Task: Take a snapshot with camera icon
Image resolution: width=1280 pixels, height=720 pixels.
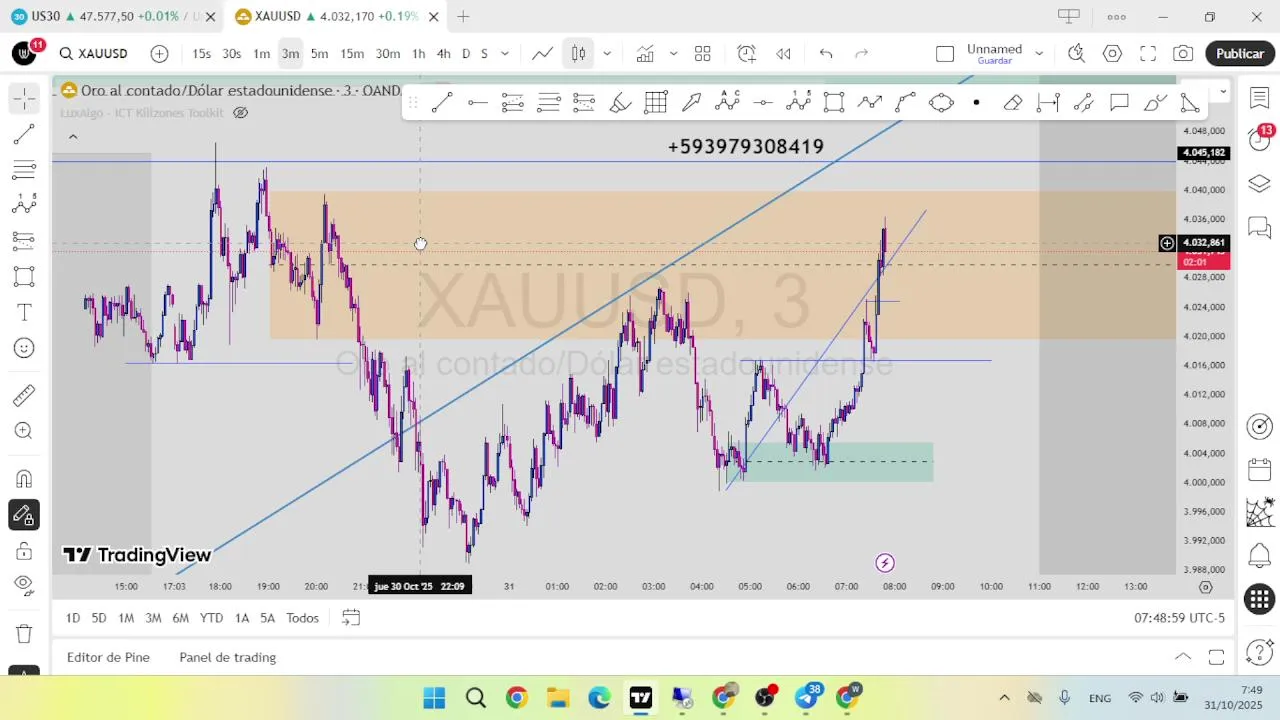Action: [x=1183, y=54]
